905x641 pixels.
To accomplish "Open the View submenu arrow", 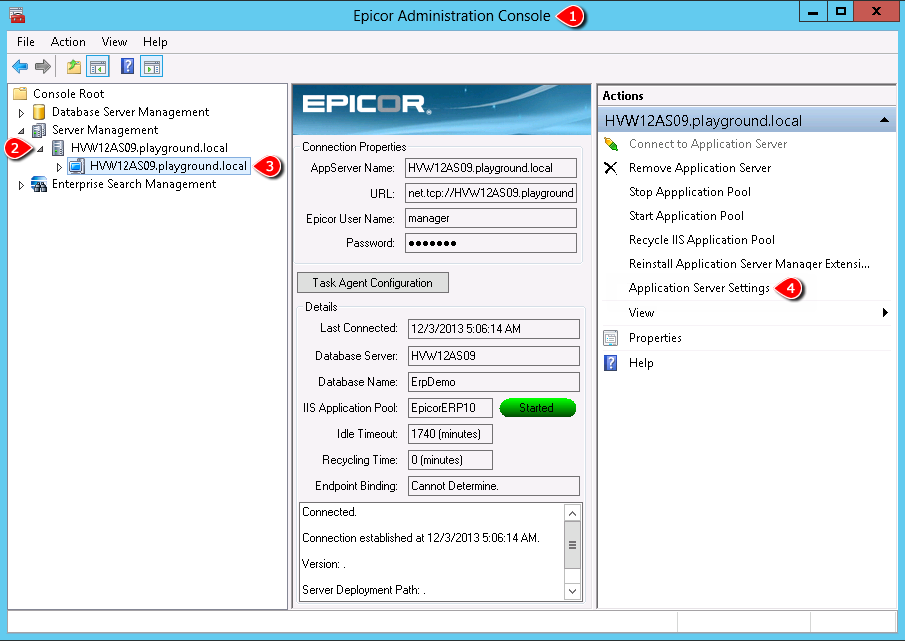I will (x=885, y=313).
